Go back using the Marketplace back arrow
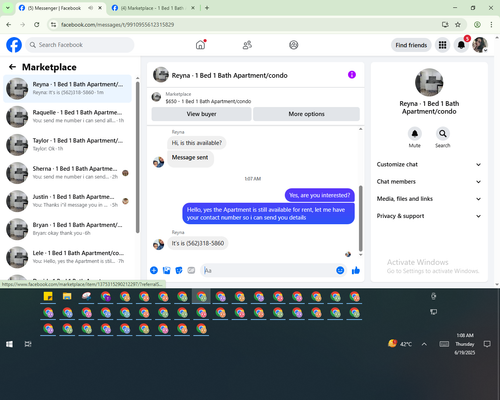 click(x=12, y=67)
